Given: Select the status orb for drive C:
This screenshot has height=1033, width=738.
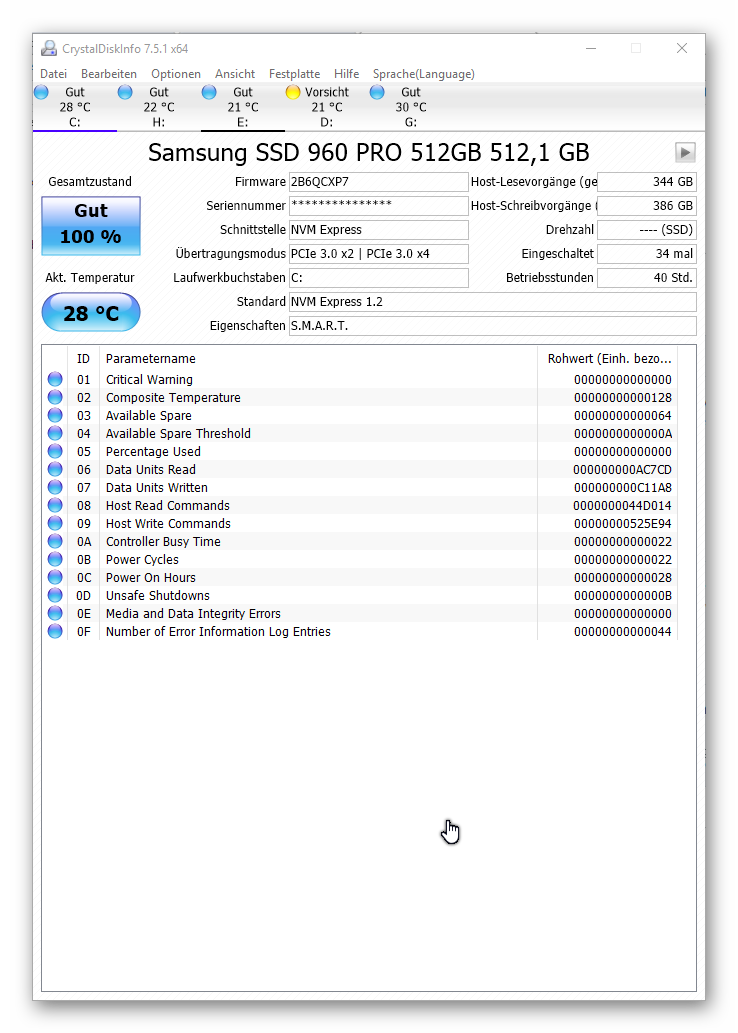Looking at the screenshot, I should 42,92.
